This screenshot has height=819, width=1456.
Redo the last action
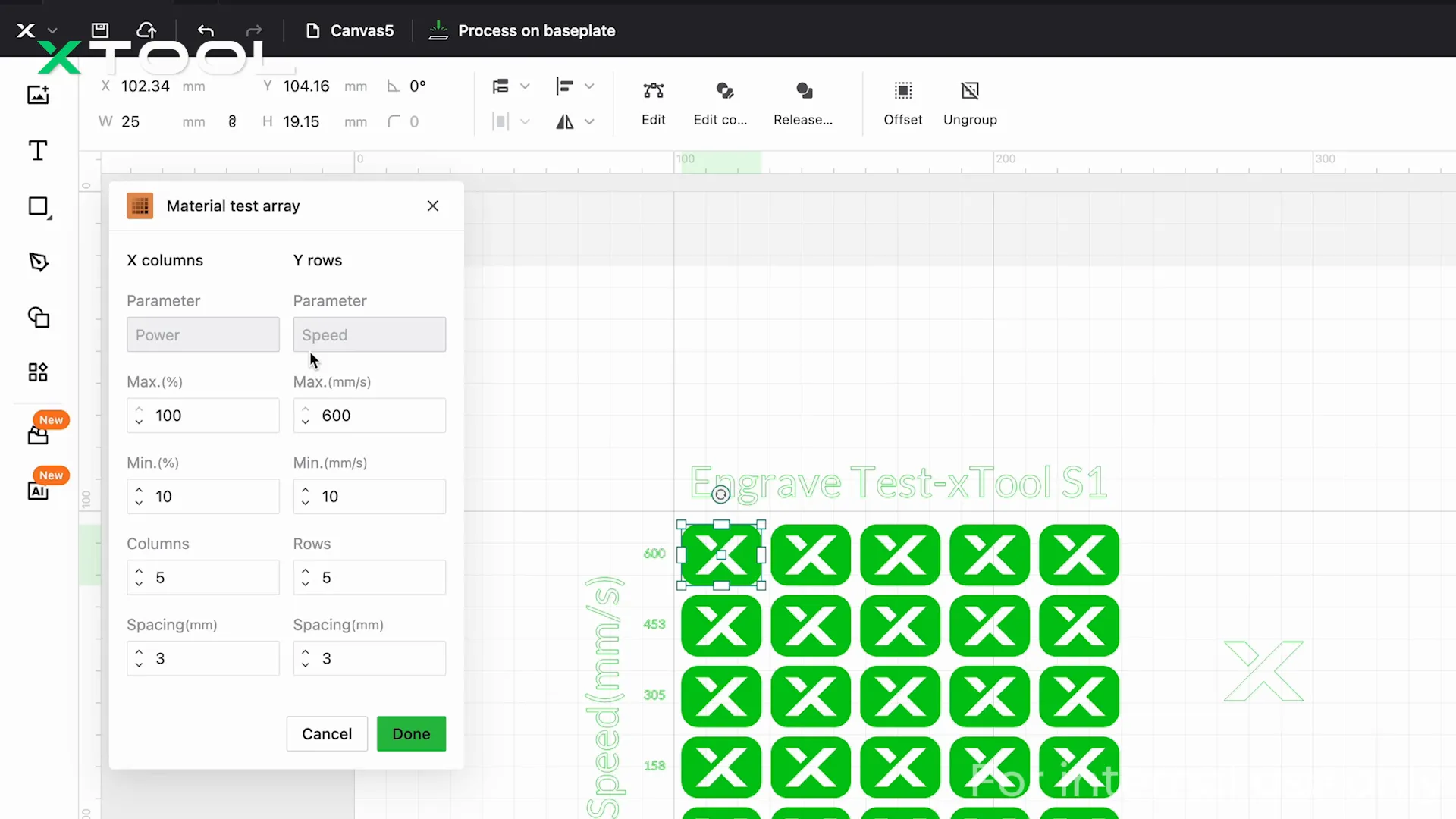[254, 30]
